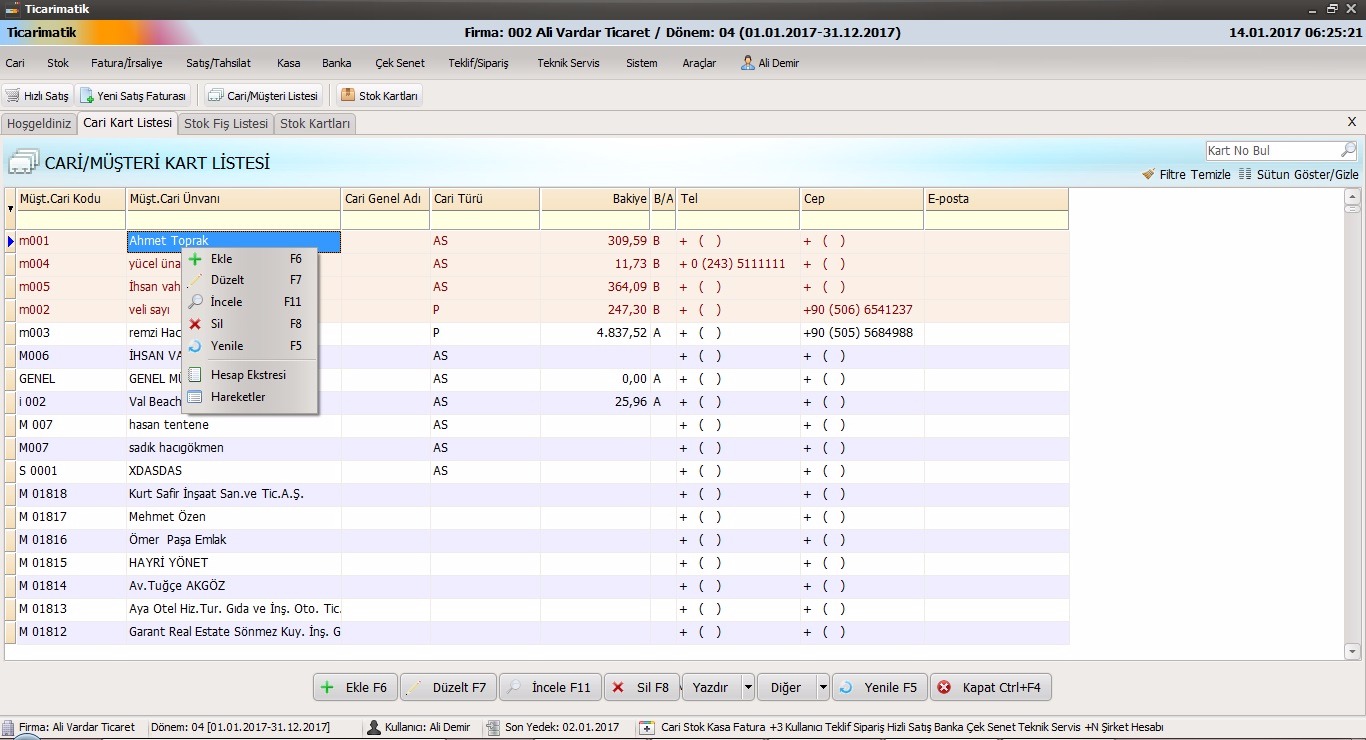1366x740 pixels.
Task: Expand the Yazdır dropdown arrow
Action: pos(747,688)
